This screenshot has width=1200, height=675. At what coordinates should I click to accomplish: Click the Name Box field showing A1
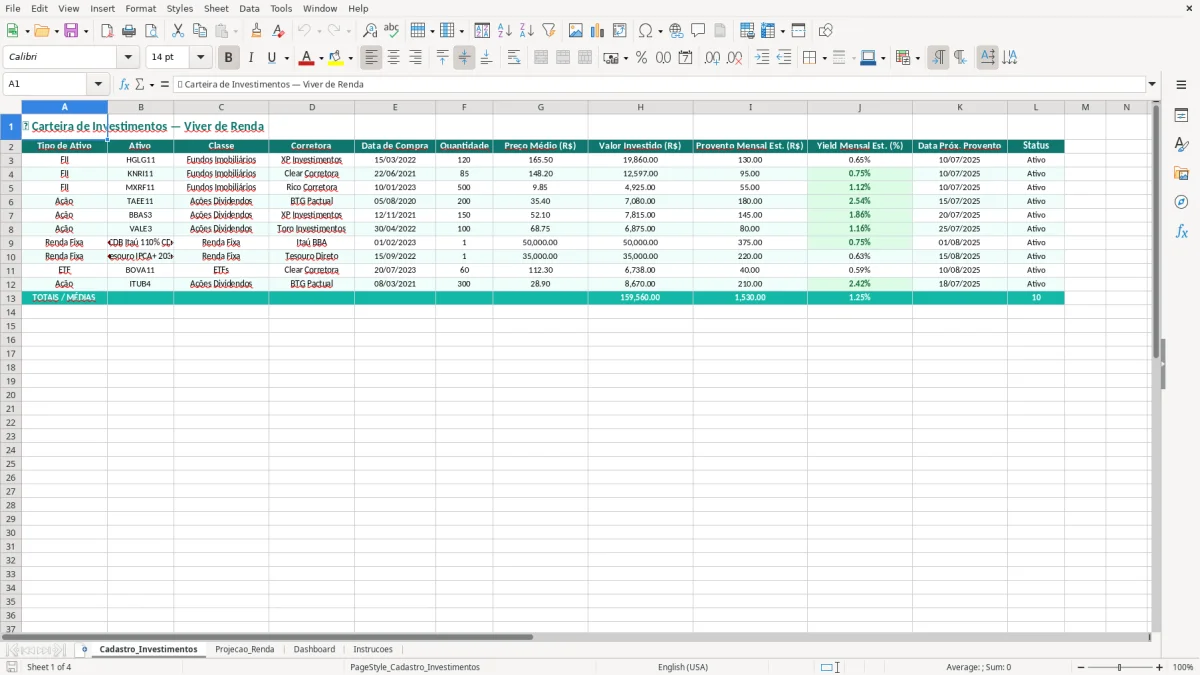pyautogui.click(x=46, y=84)
